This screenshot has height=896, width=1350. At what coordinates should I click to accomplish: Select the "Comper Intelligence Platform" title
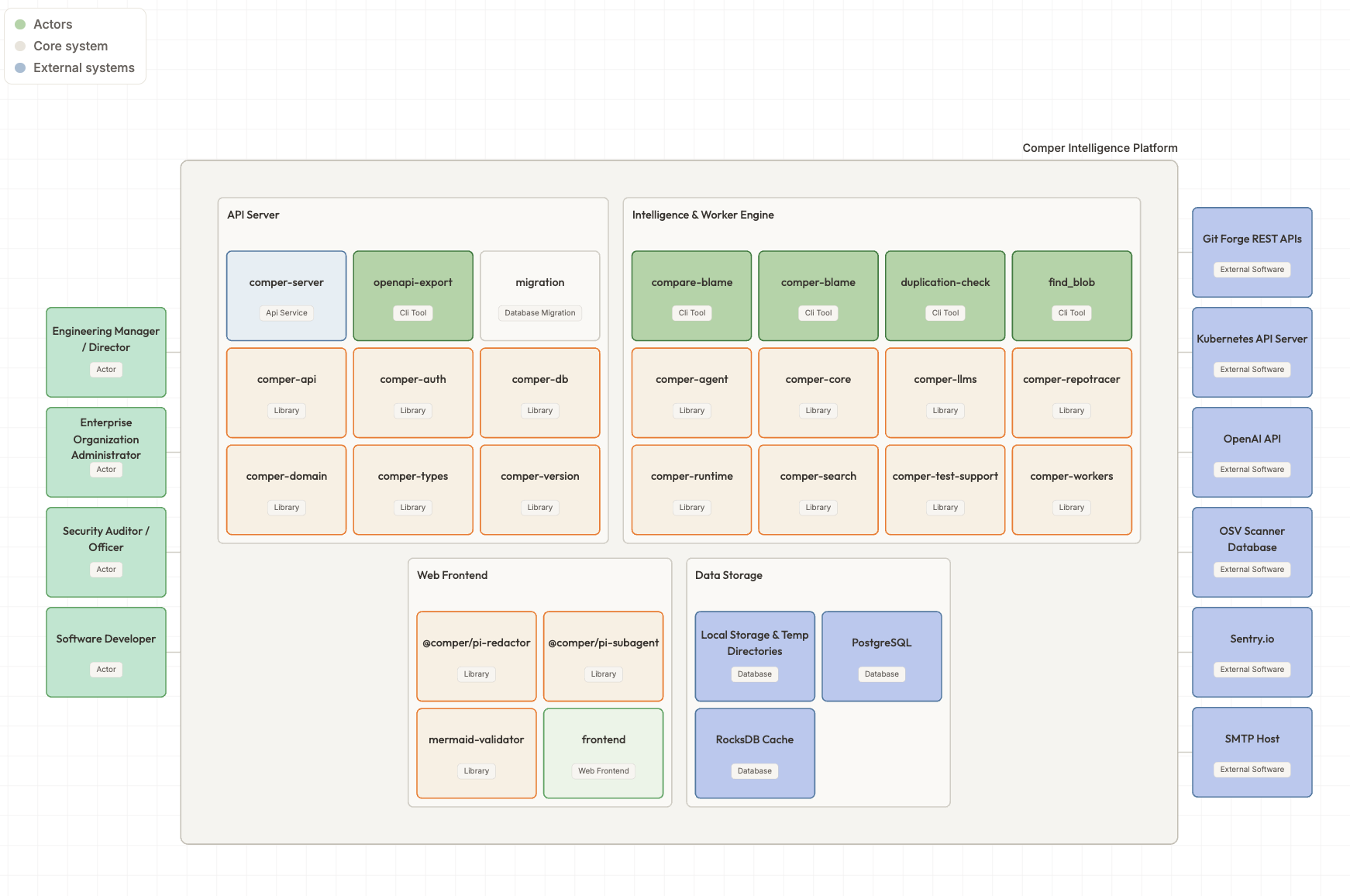[x=1100, y=148]
